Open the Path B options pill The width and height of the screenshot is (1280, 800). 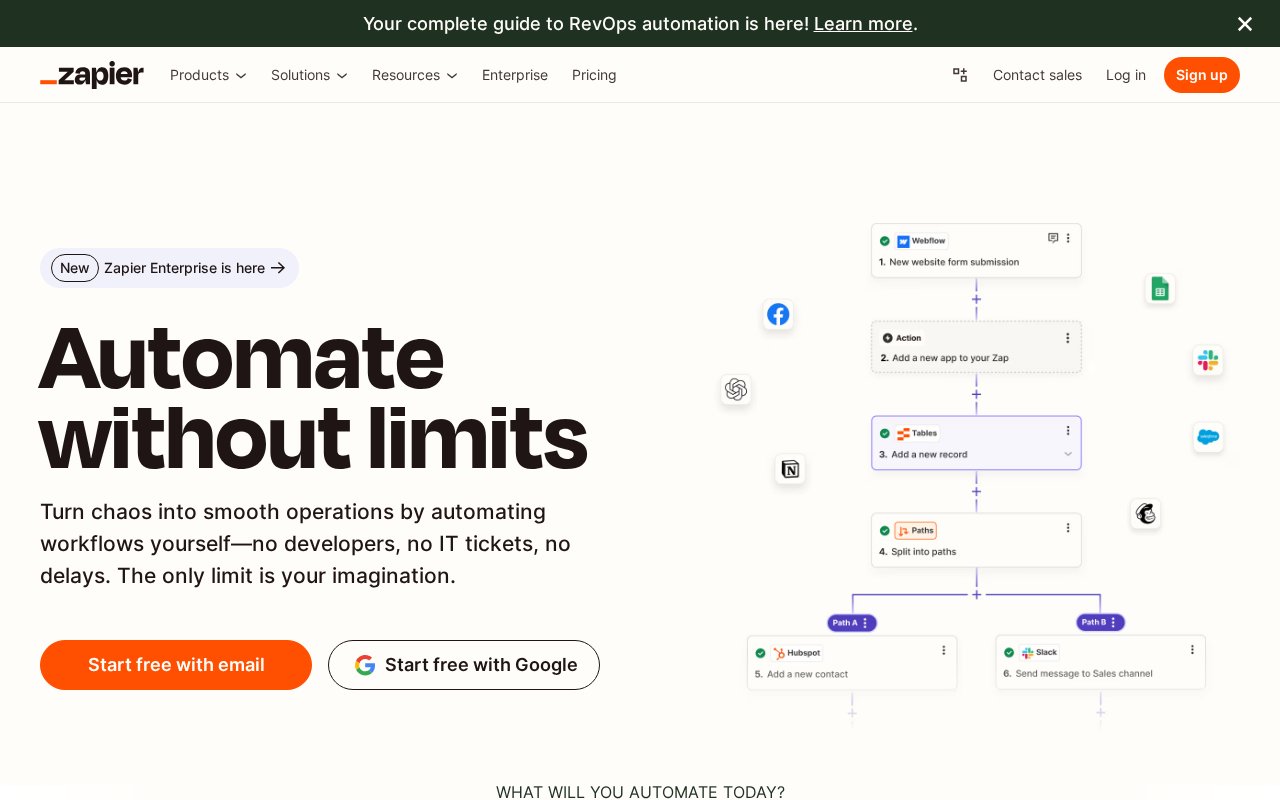(x=1100, y=622)
